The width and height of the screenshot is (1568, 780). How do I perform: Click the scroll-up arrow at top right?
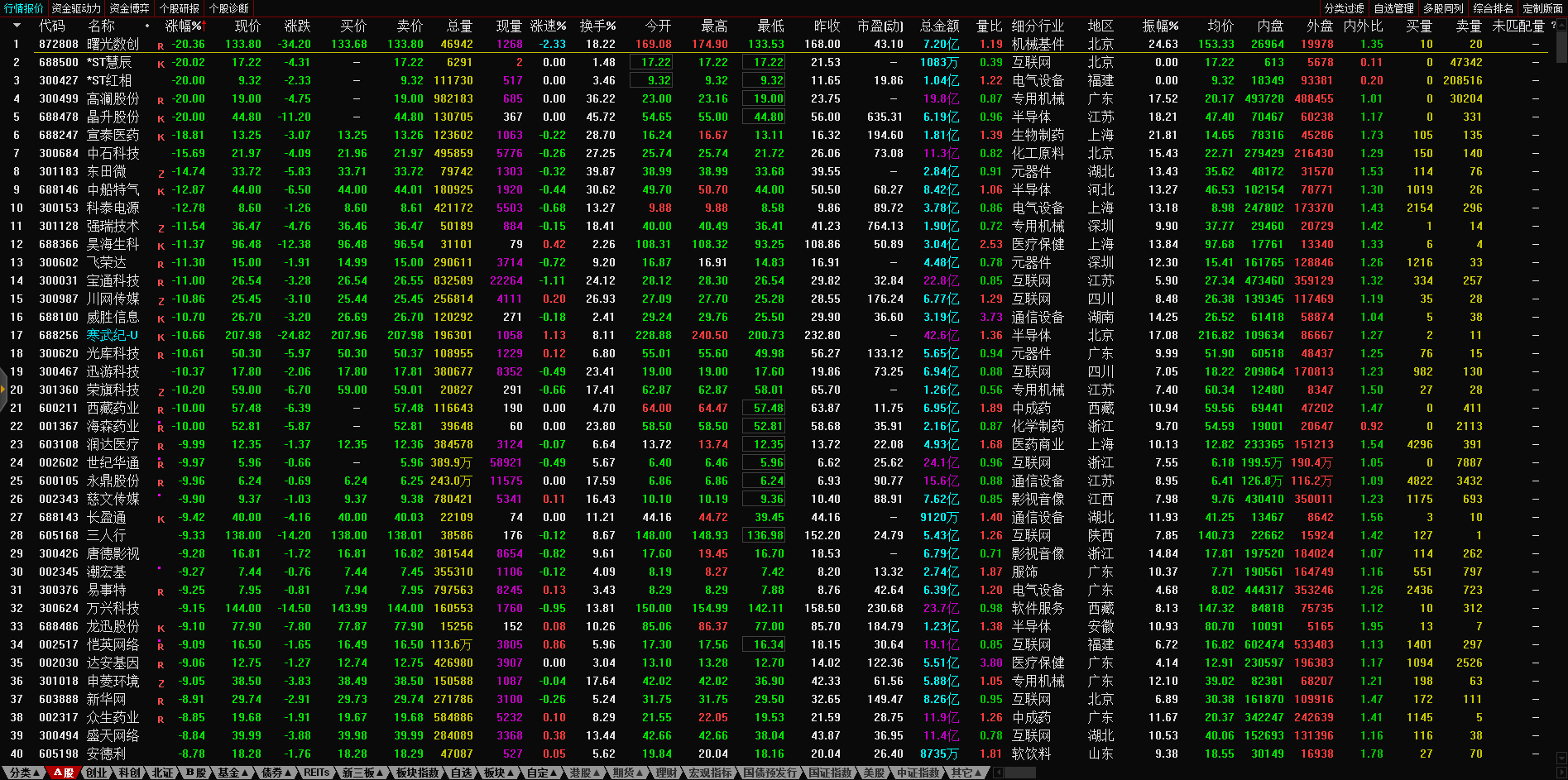coord(1561,26)
